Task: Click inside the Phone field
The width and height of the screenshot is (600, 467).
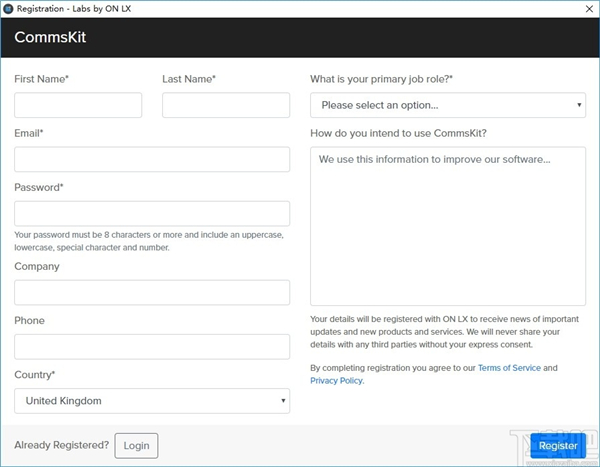Action: coord(152,346)
